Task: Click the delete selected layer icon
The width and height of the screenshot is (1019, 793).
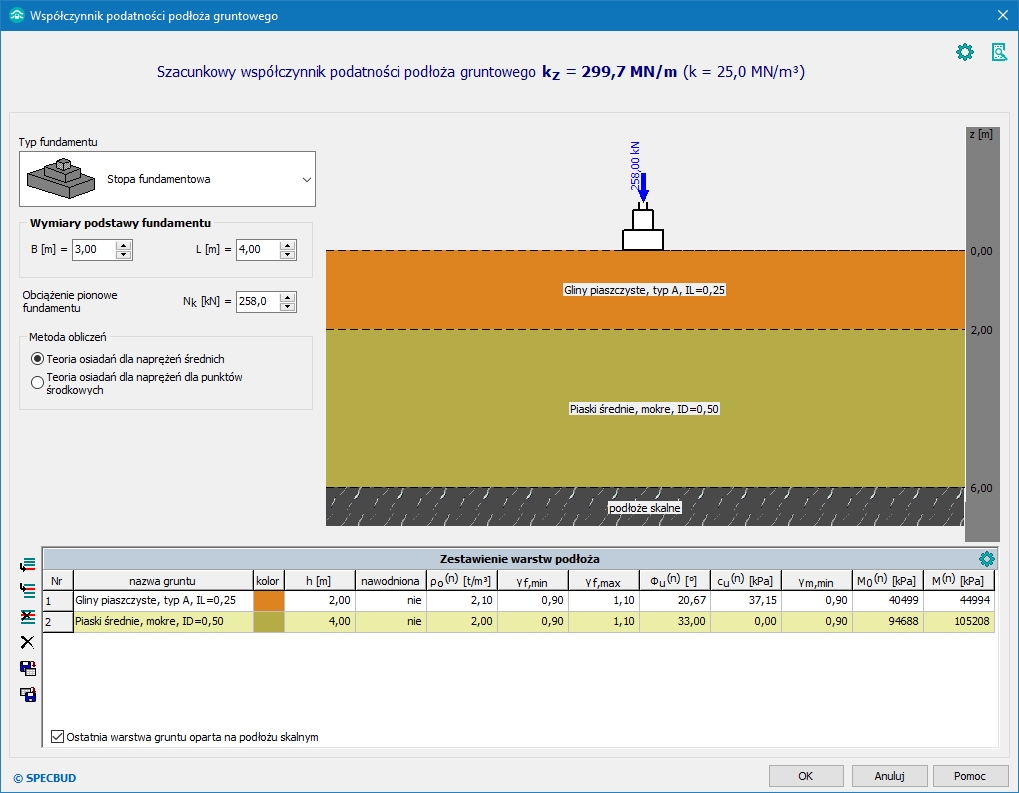Action: pyautogui.click(x=27, y=616)
